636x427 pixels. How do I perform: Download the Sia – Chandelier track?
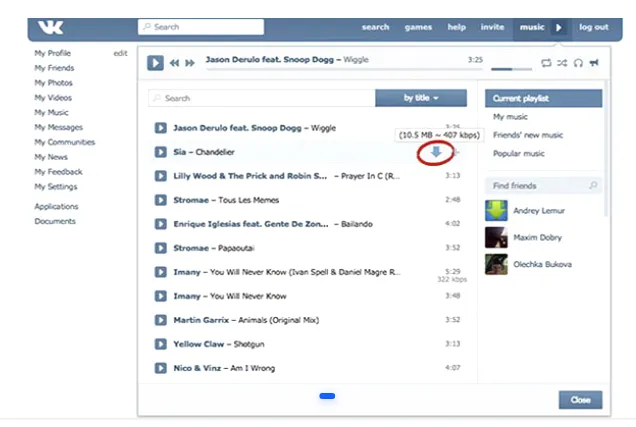(x=436, y=152)
